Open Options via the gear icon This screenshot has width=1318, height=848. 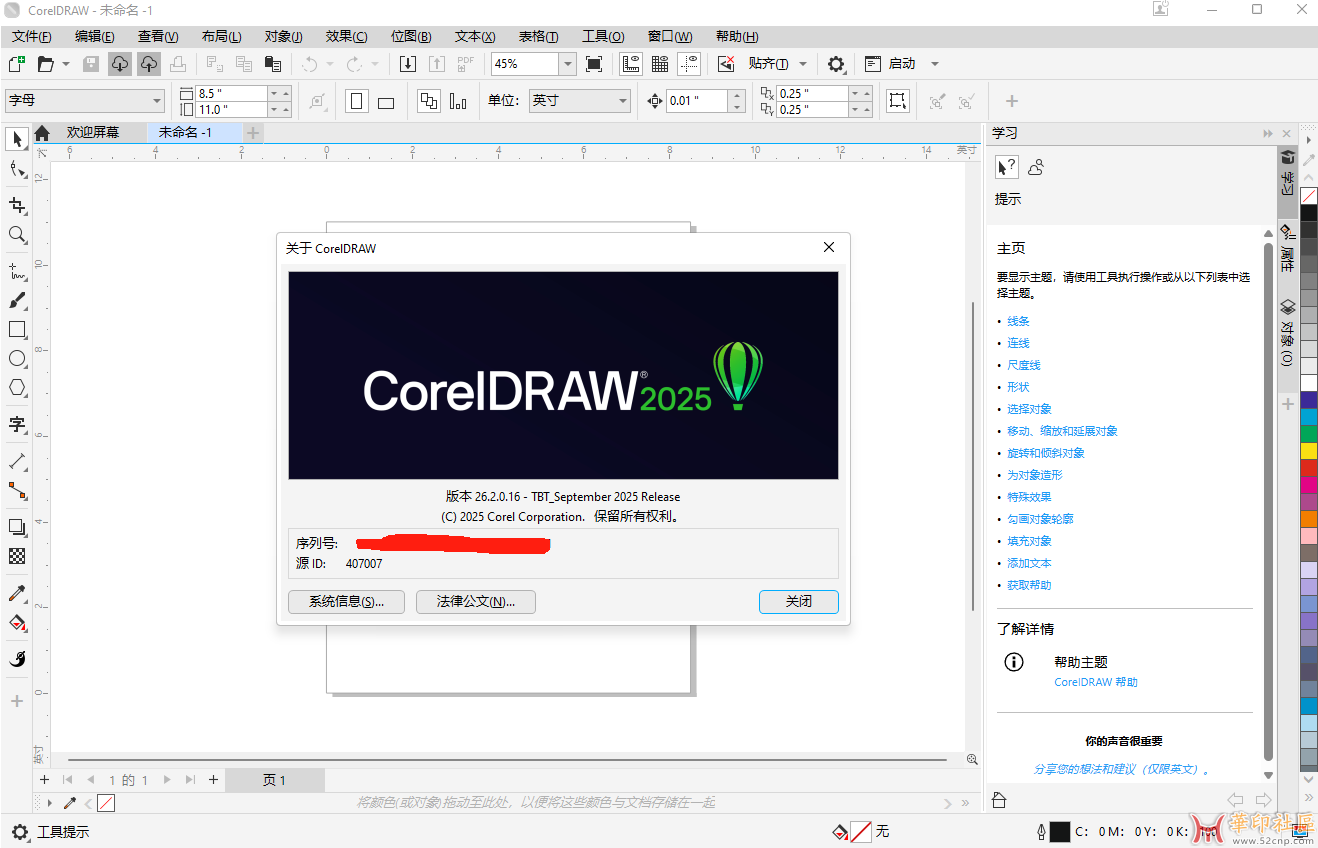[x=836, y=64]
